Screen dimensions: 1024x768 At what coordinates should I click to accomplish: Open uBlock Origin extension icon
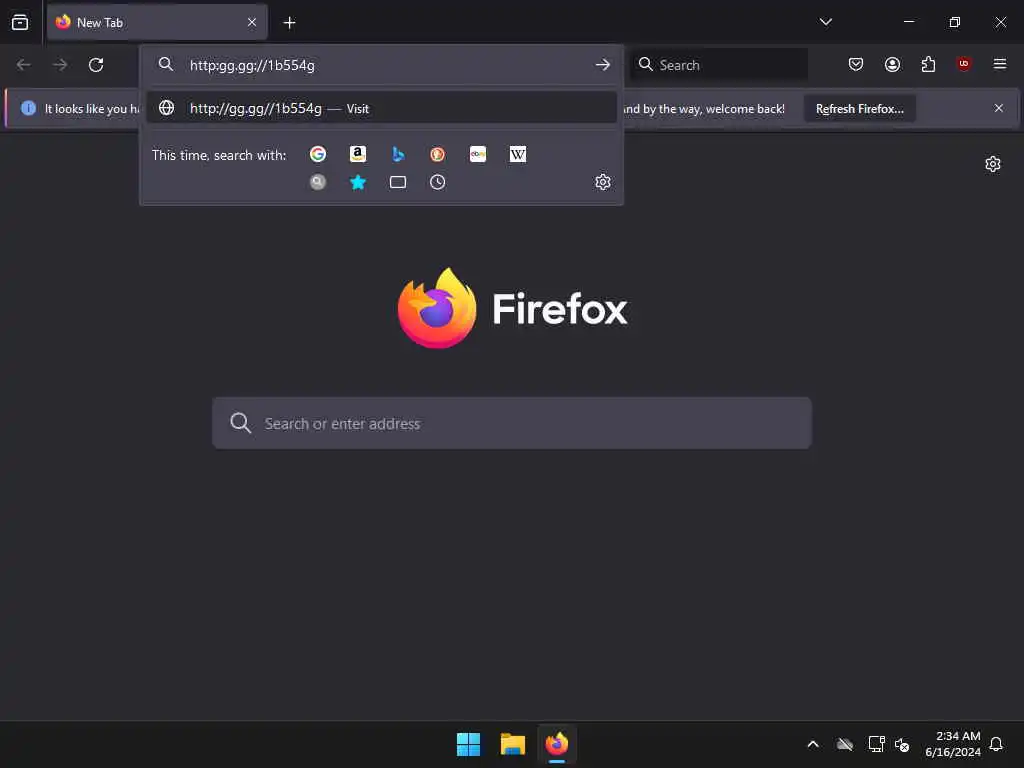click(963, 64)
